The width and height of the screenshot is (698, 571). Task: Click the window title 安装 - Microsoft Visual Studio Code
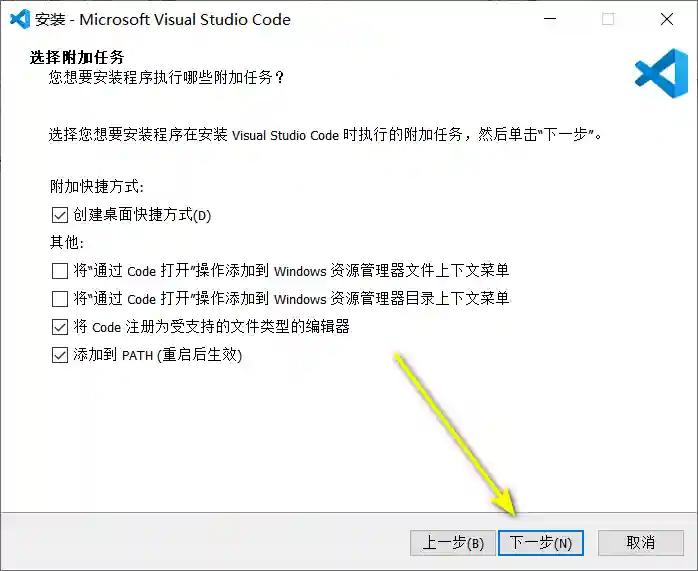163,19
